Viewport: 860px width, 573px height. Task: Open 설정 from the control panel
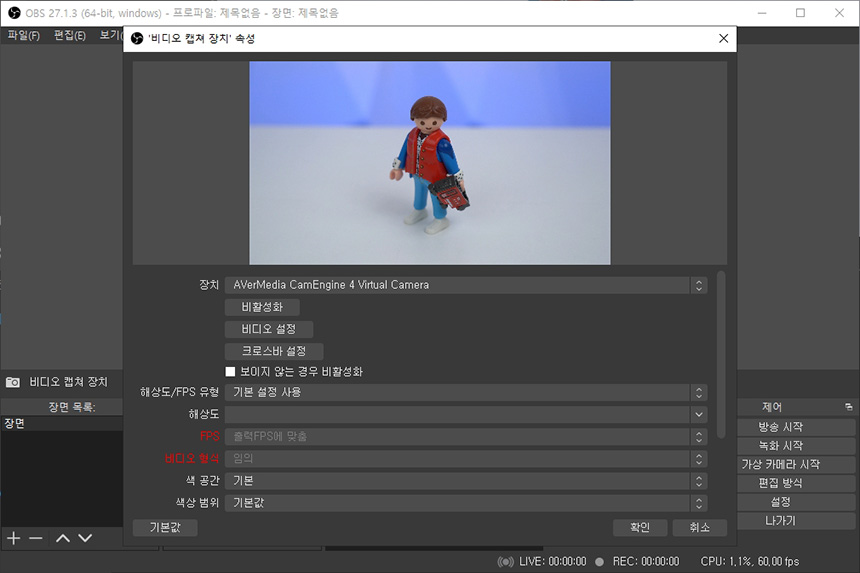797,502
